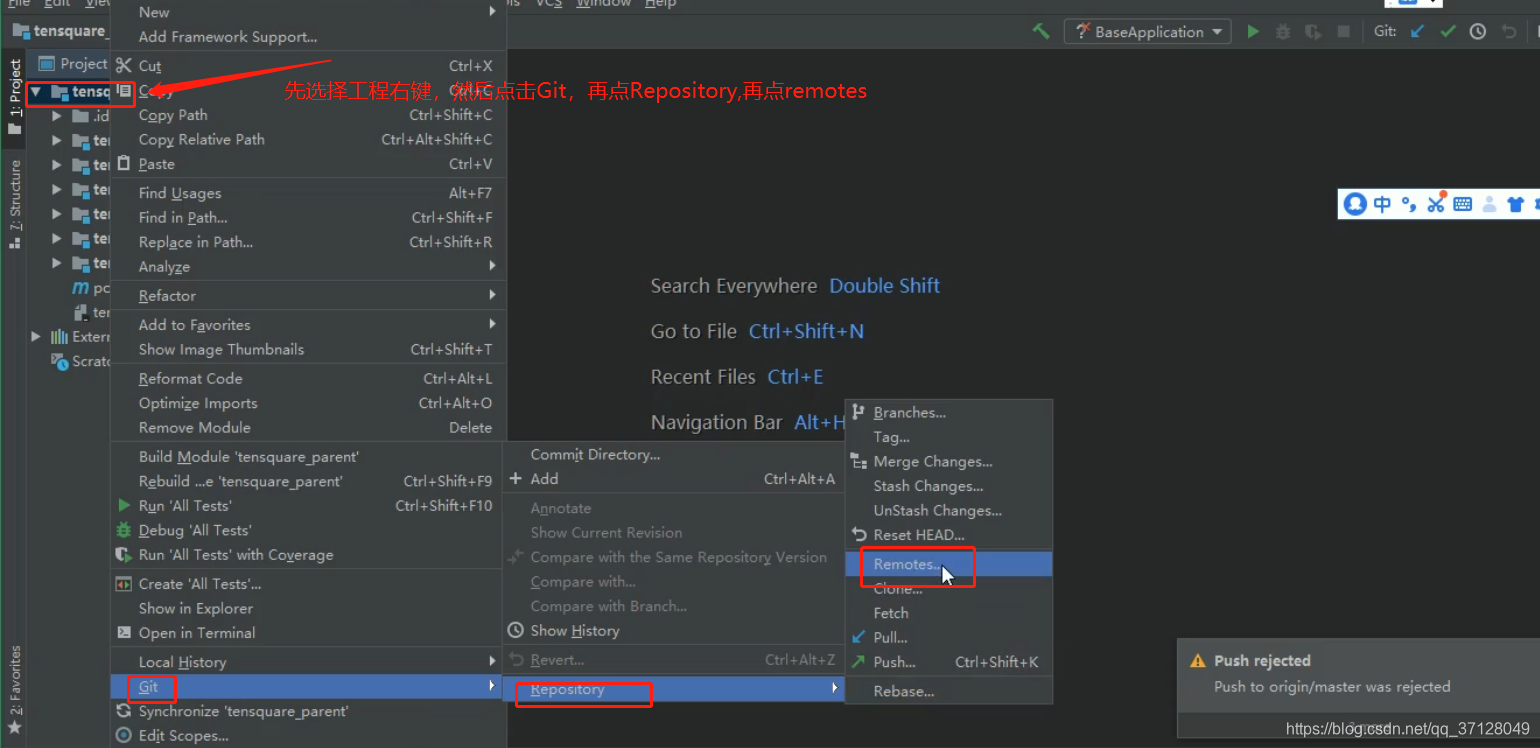Choose Branches... in Repository submenu

(949, 413)
